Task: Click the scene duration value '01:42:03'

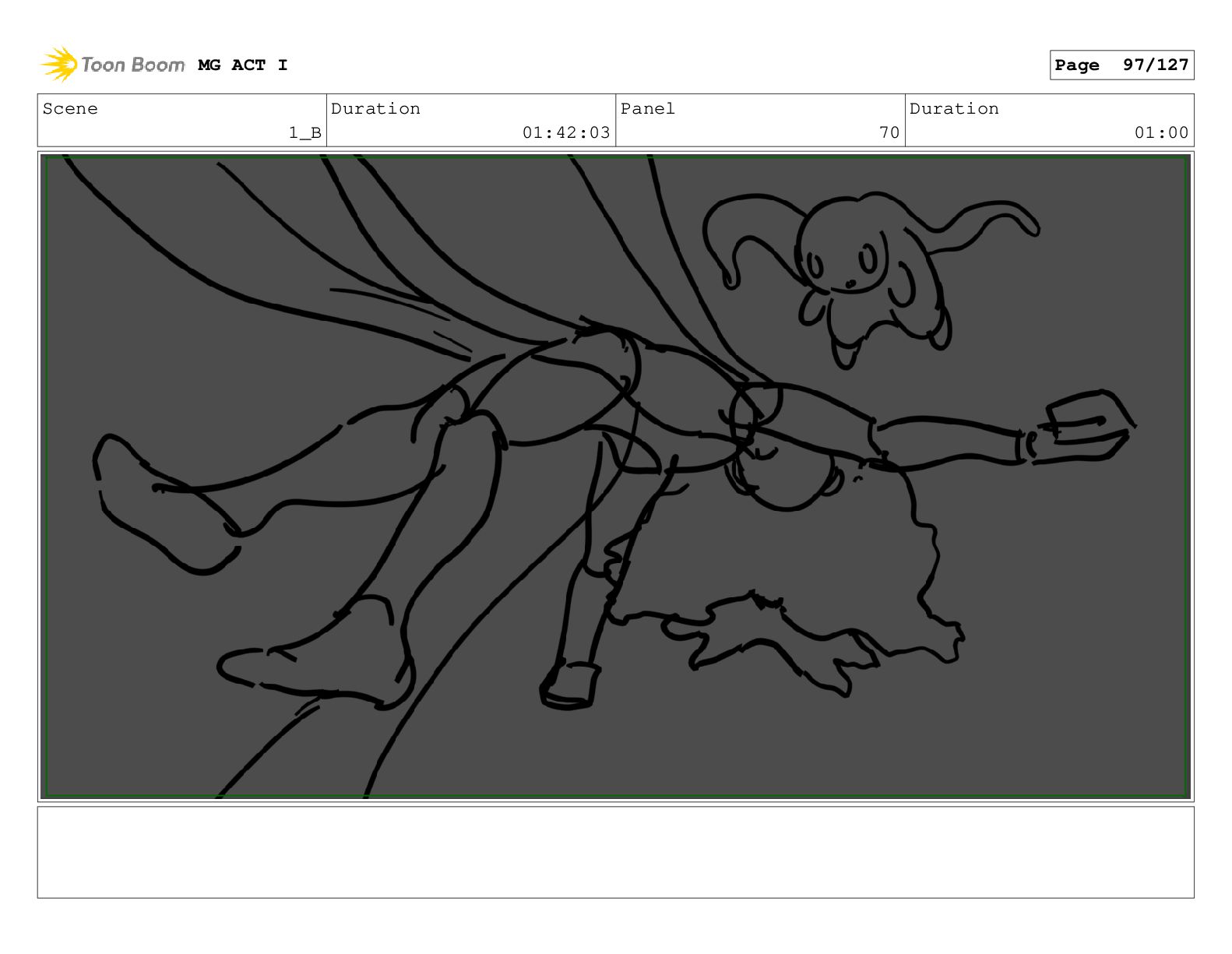Action: pyautogui.click(x=566, y=133)
